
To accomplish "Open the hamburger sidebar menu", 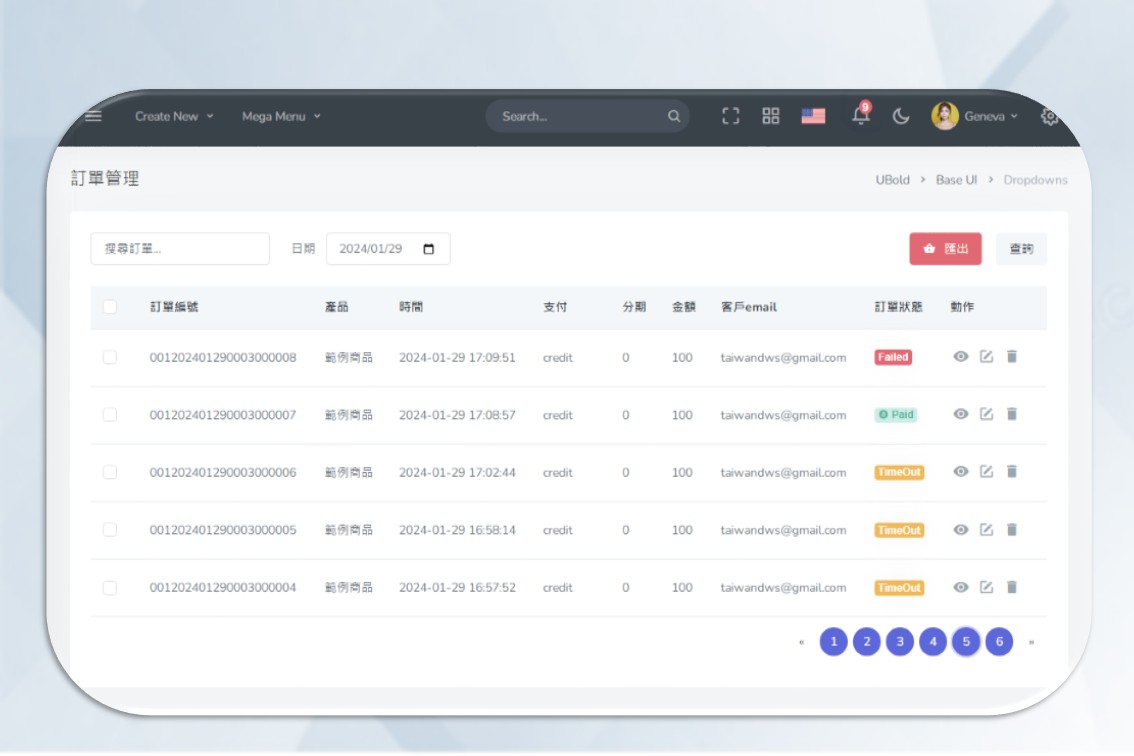I will click(x=93, y=116).
